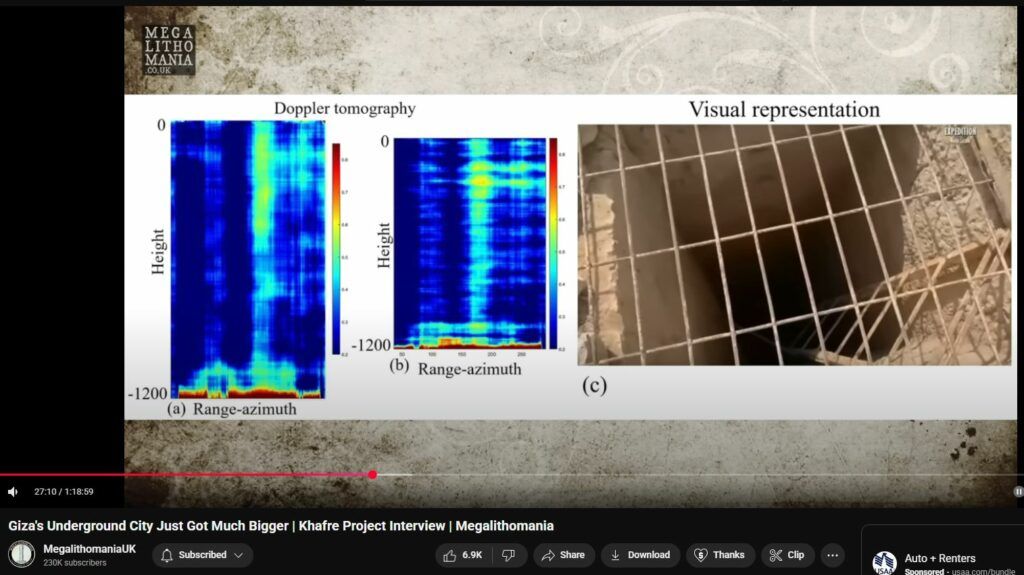The height and width of the screenshot is (575, 1024).
Task: Click the red scrubber dot on the progress bar
Action: coord(372,475)
